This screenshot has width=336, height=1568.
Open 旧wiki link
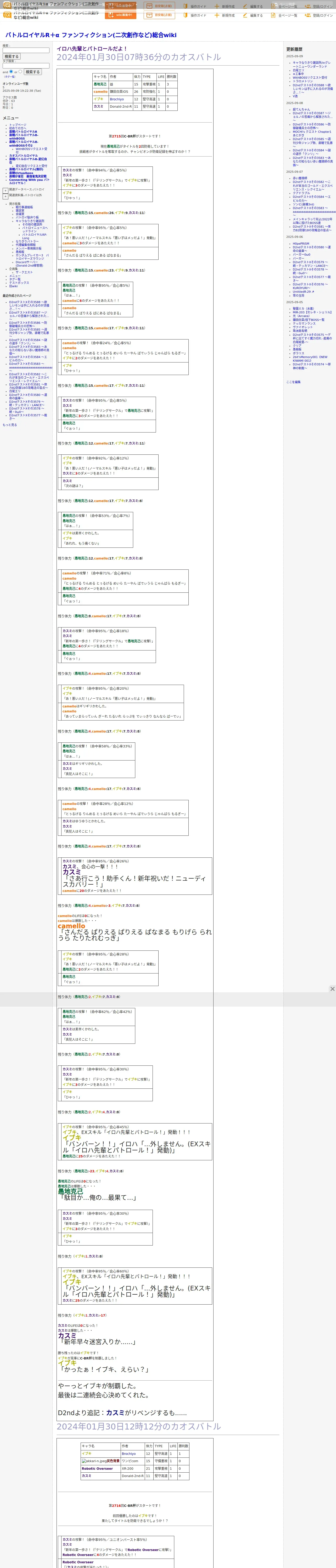(x=13, y=286)
